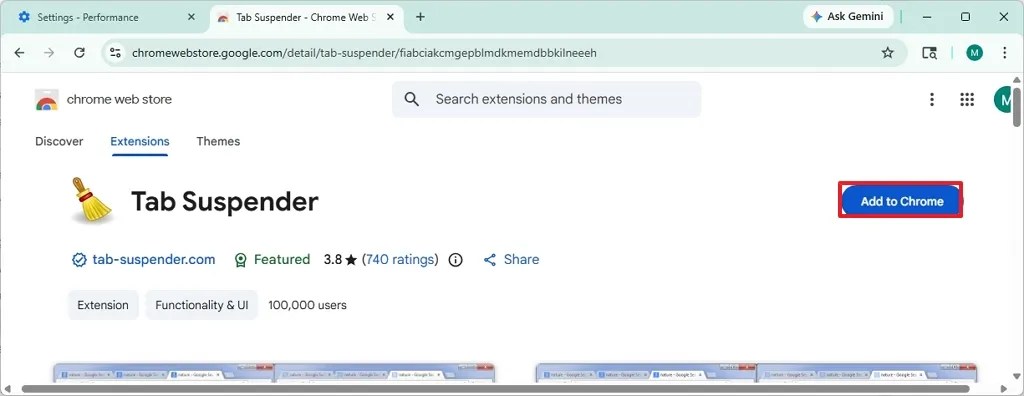Screen dimensions: 1024x396
Task: Open first extension screenshot thumbnail
Action: [x=274, y=373]
